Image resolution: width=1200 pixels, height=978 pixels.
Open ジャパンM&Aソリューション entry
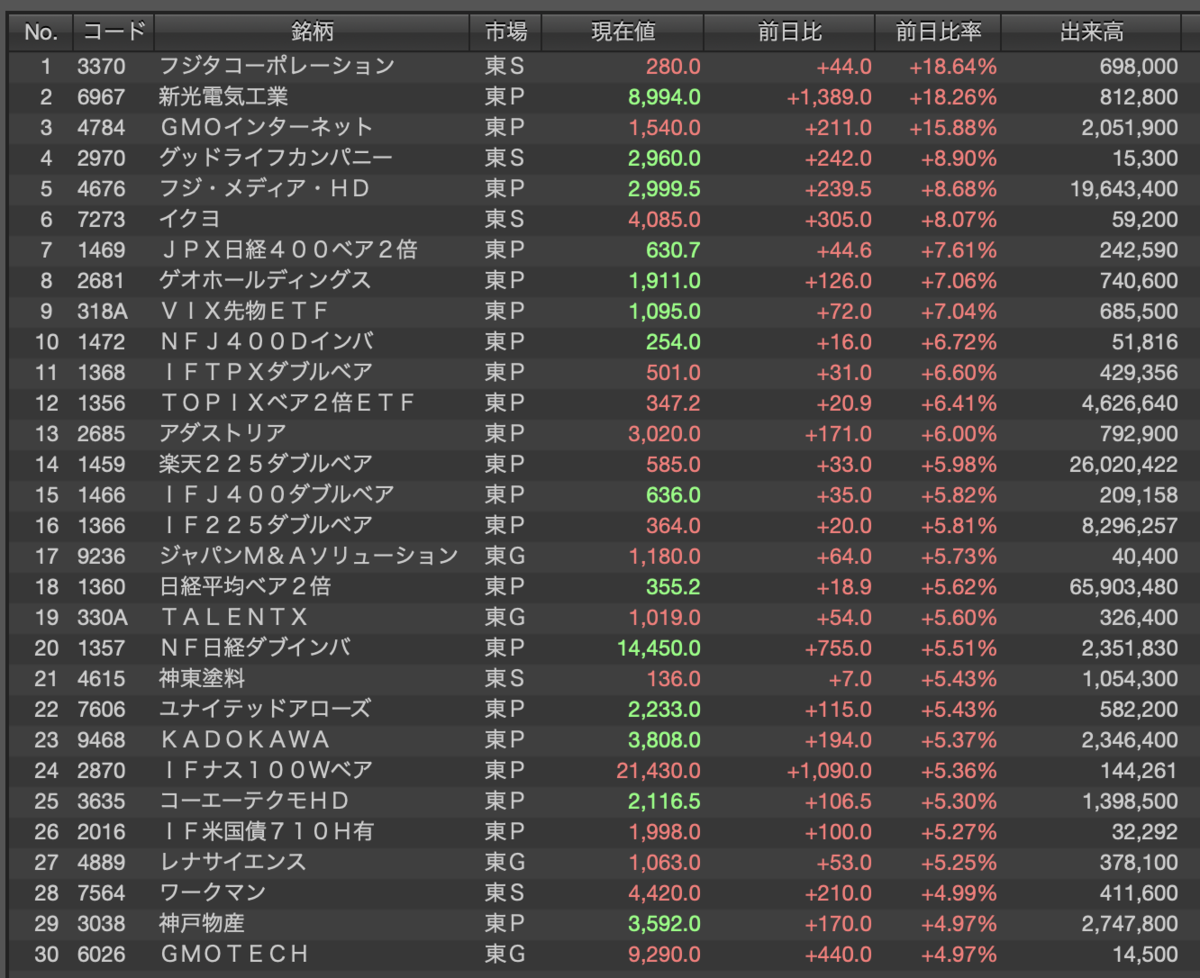pyautogui.click(x=309, y=556)
